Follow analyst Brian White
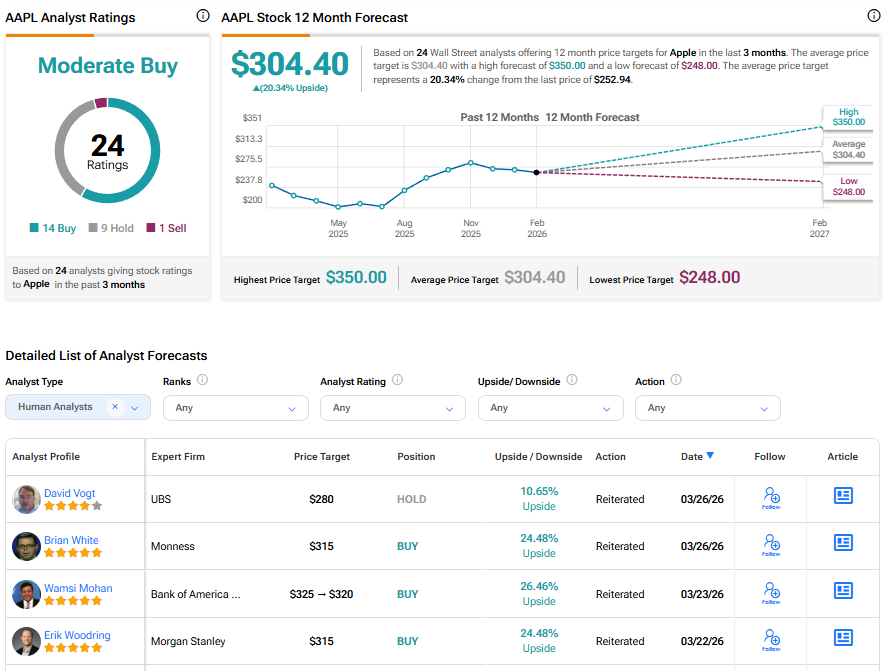Viewport: 884px width, 671px height. pos(771,546)
